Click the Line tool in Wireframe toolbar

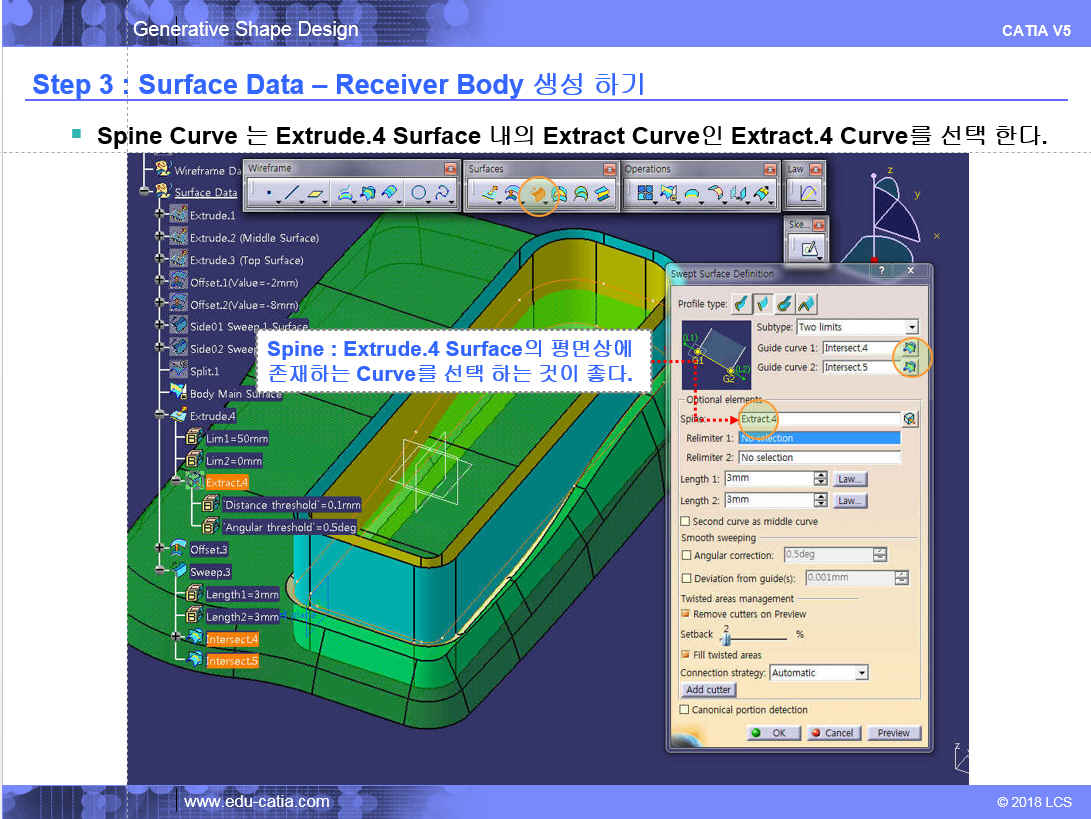[x=291, y=193]
